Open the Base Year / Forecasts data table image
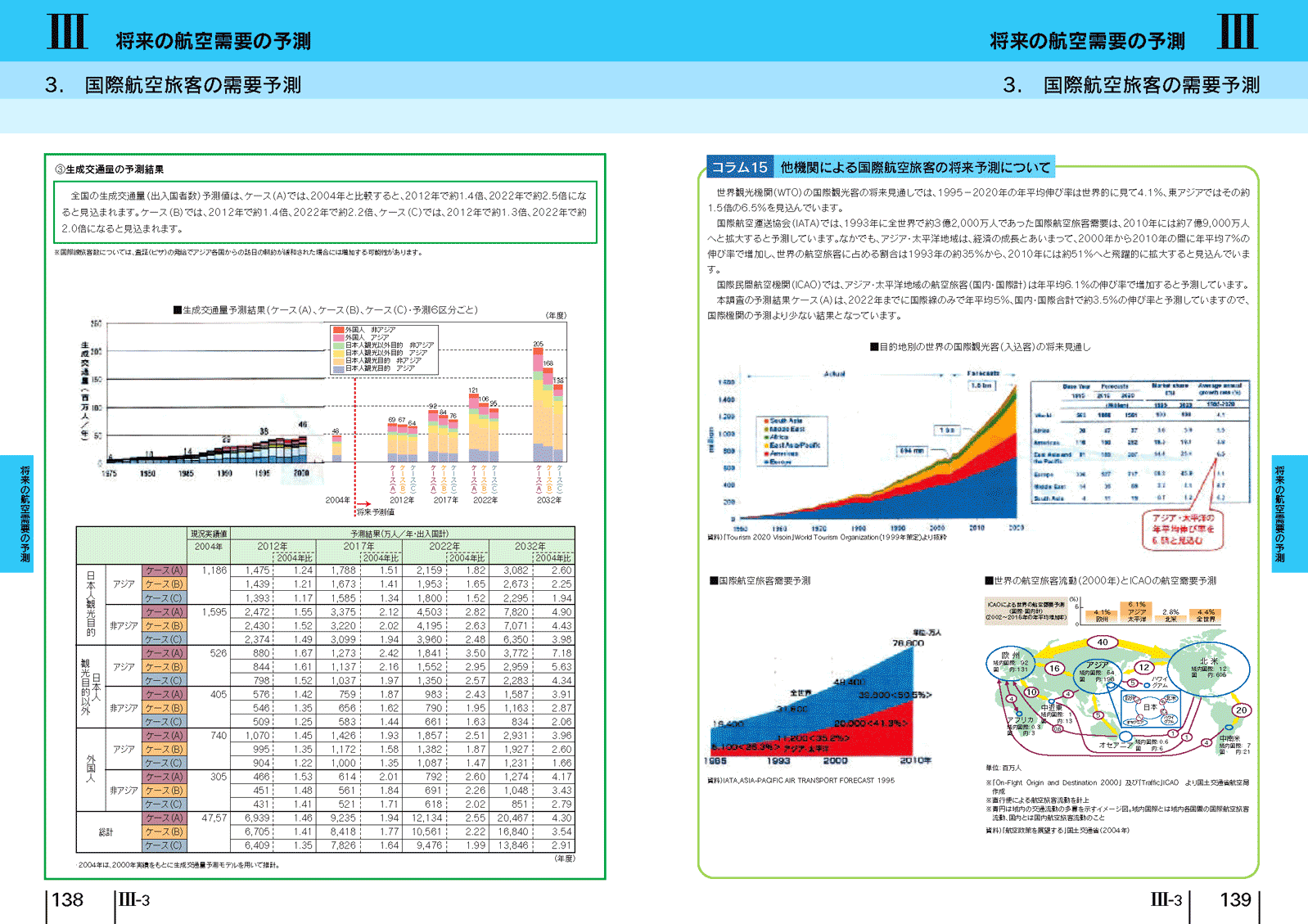Screen dimensions: 1308x924 [1139, 443]
